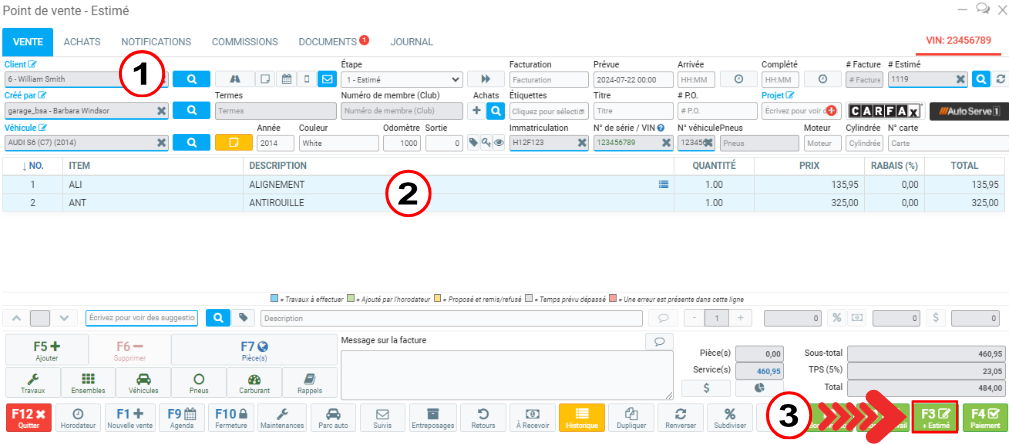Open the Étape dropdown showing 1 - Estimé
The image size is (1009, 444).
401,79
